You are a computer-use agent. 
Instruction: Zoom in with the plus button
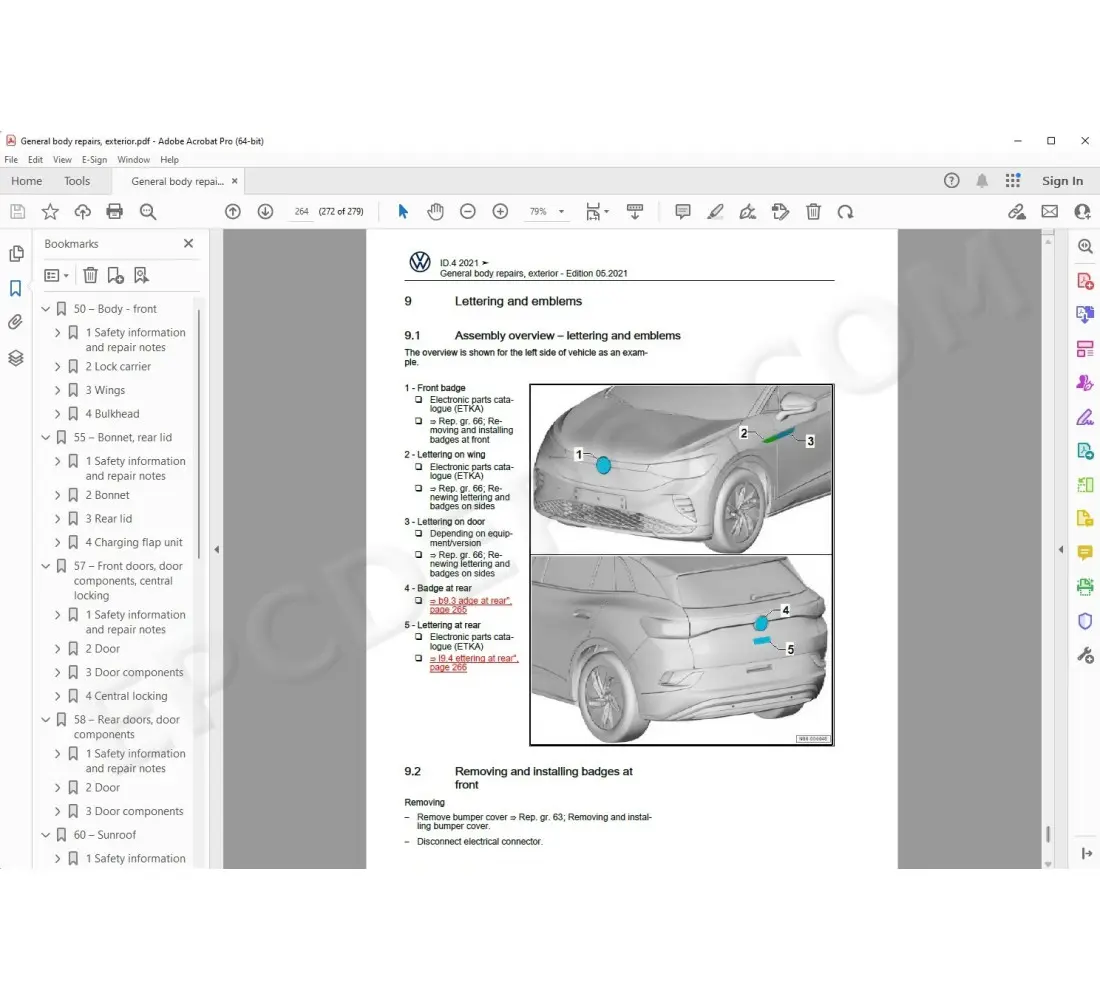click(500, 211)
